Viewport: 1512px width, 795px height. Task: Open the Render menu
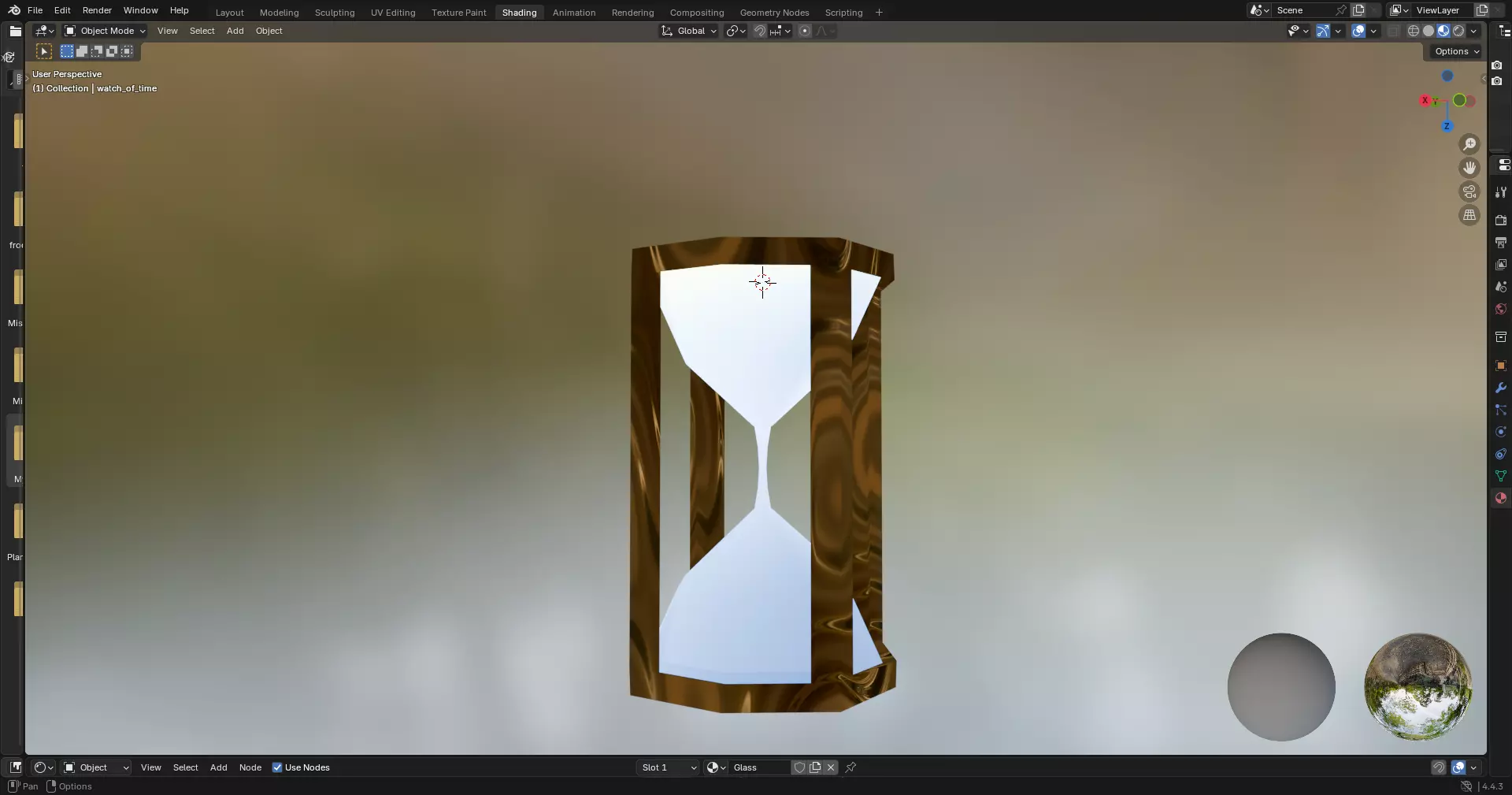97,10
